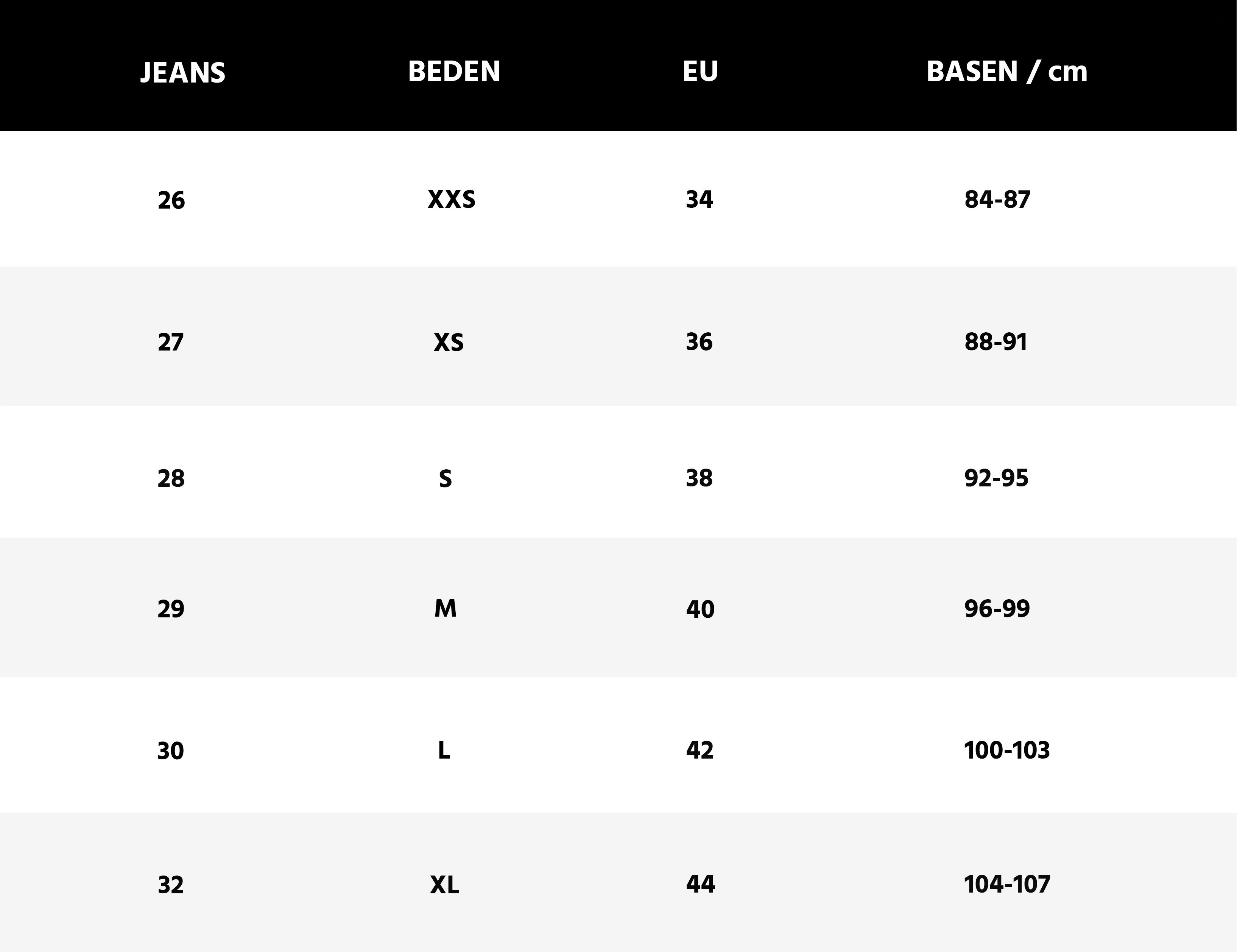Click the EU column header

700,72
